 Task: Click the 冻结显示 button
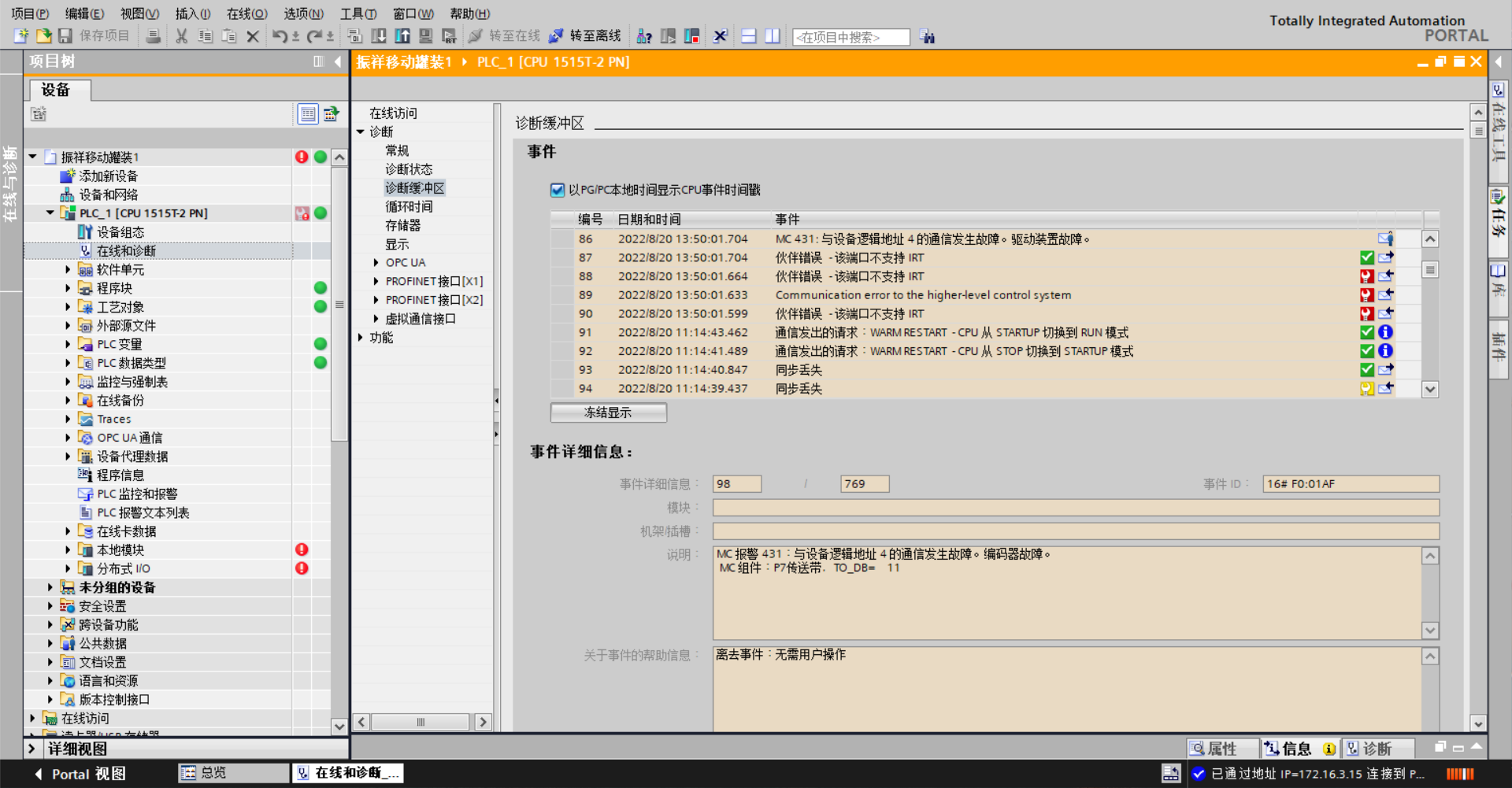[x=608, y=412]
